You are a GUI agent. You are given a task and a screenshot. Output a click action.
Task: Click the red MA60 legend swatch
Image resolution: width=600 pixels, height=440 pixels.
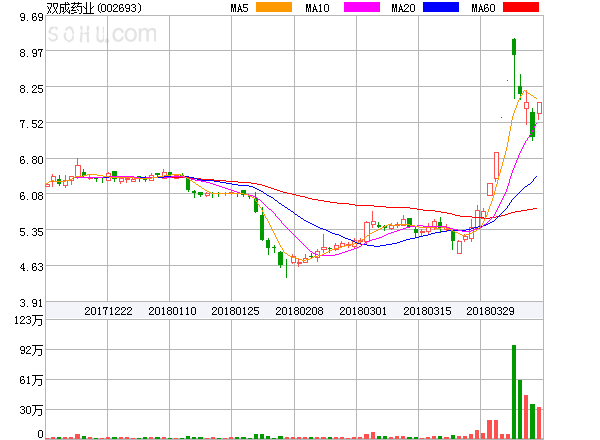point(521,7)
